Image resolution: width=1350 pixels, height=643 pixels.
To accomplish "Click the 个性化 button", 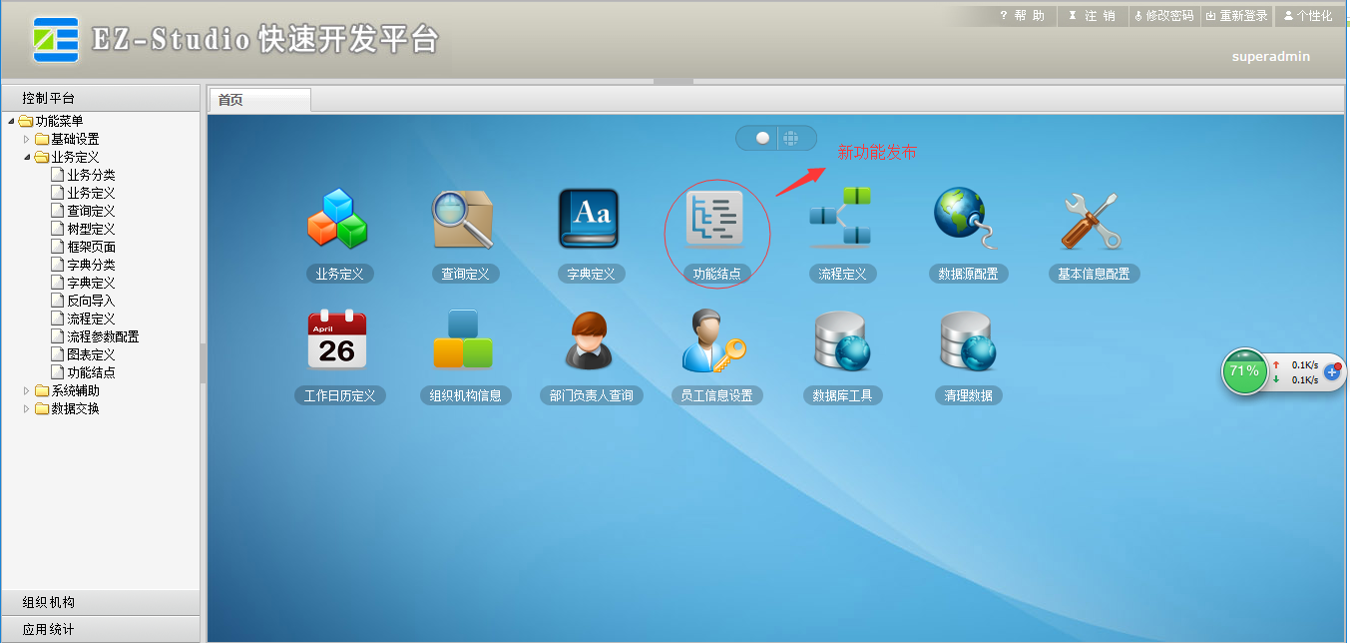I will click(x=1308, y=16).
